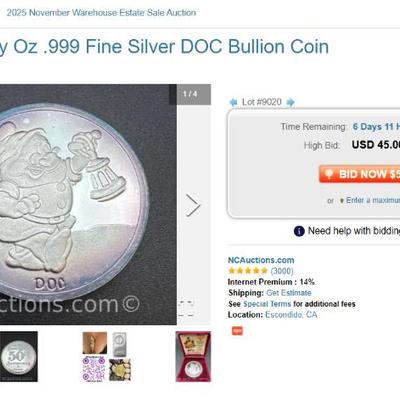Viewport: 400px width, 400px height.
Task: Go to next lot arrow
Action: [x=290, y=102]
